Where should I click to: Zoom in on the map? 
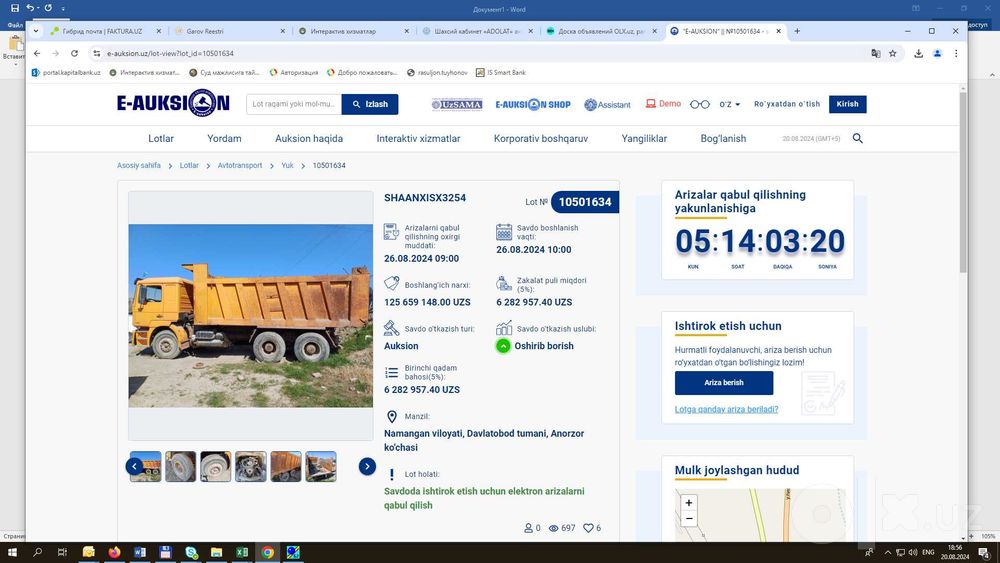pyautogui.click(x=689, y=502)
